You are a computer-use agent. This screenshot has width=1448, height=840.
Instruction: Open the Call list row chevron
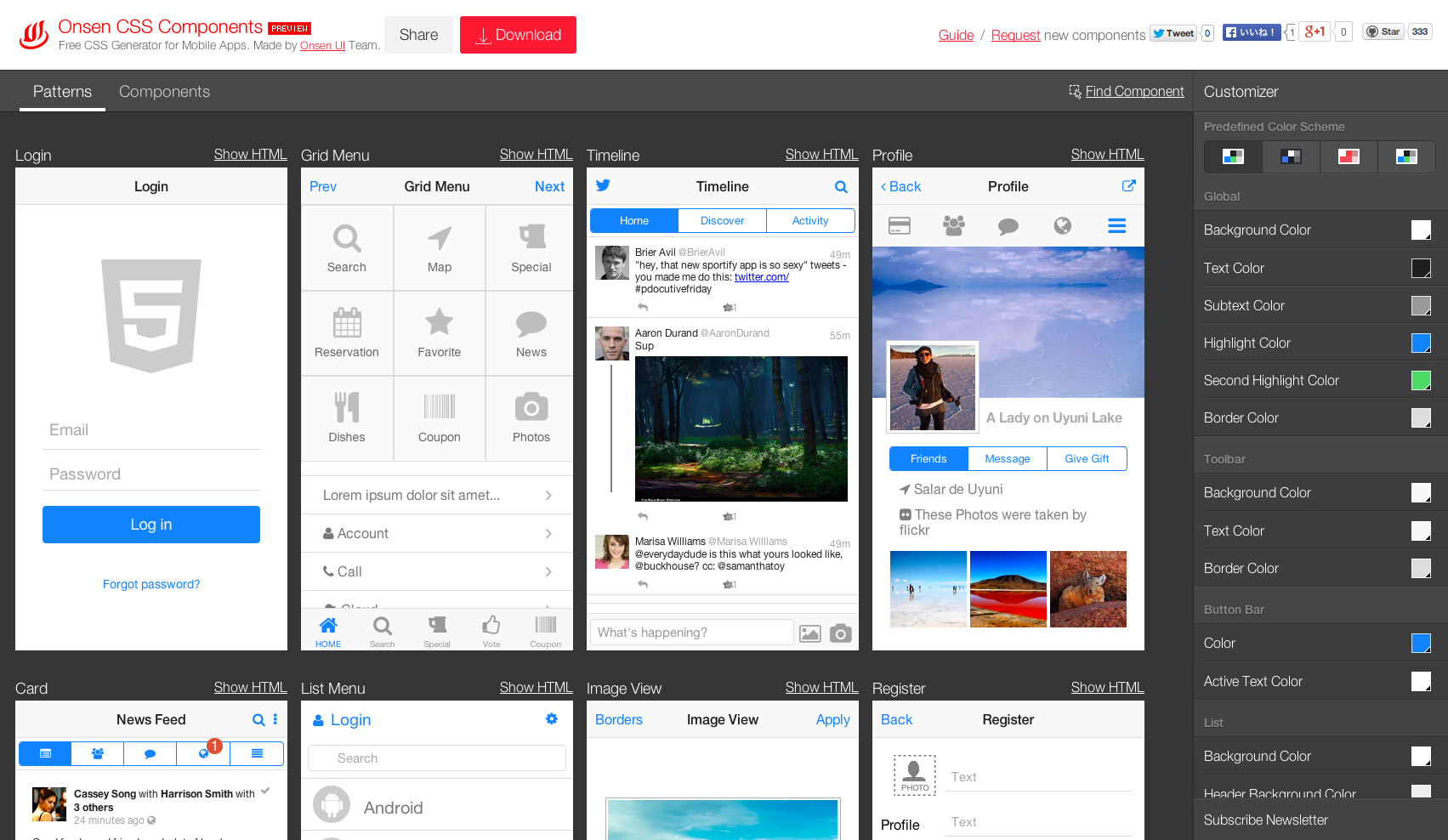tap(548, 572)
